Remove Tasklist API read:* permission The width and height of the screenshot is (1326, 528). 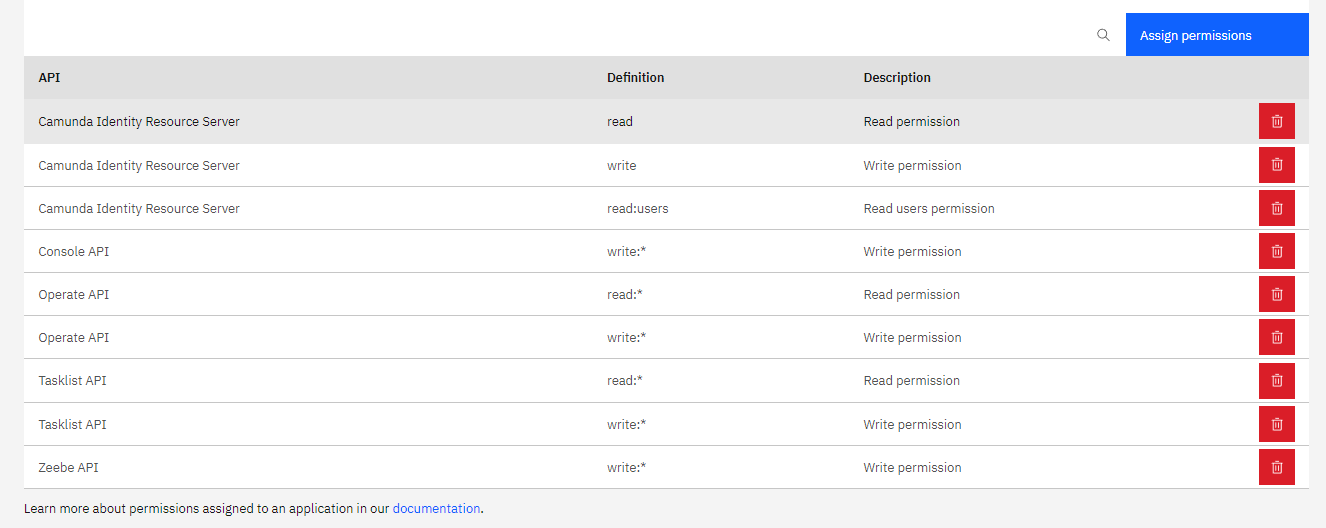click(1276, 381)
